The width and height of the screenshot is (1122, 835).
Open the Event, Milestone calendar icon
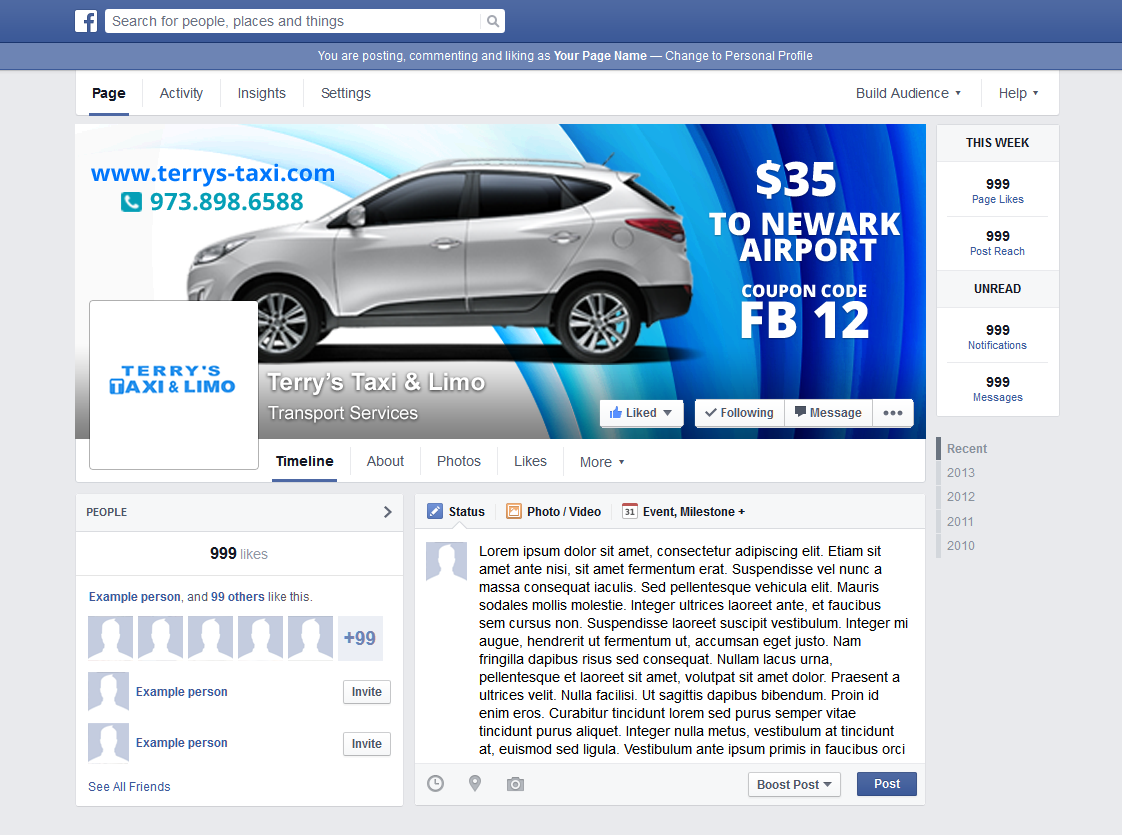pyautogui.click(x=630, y=511)
